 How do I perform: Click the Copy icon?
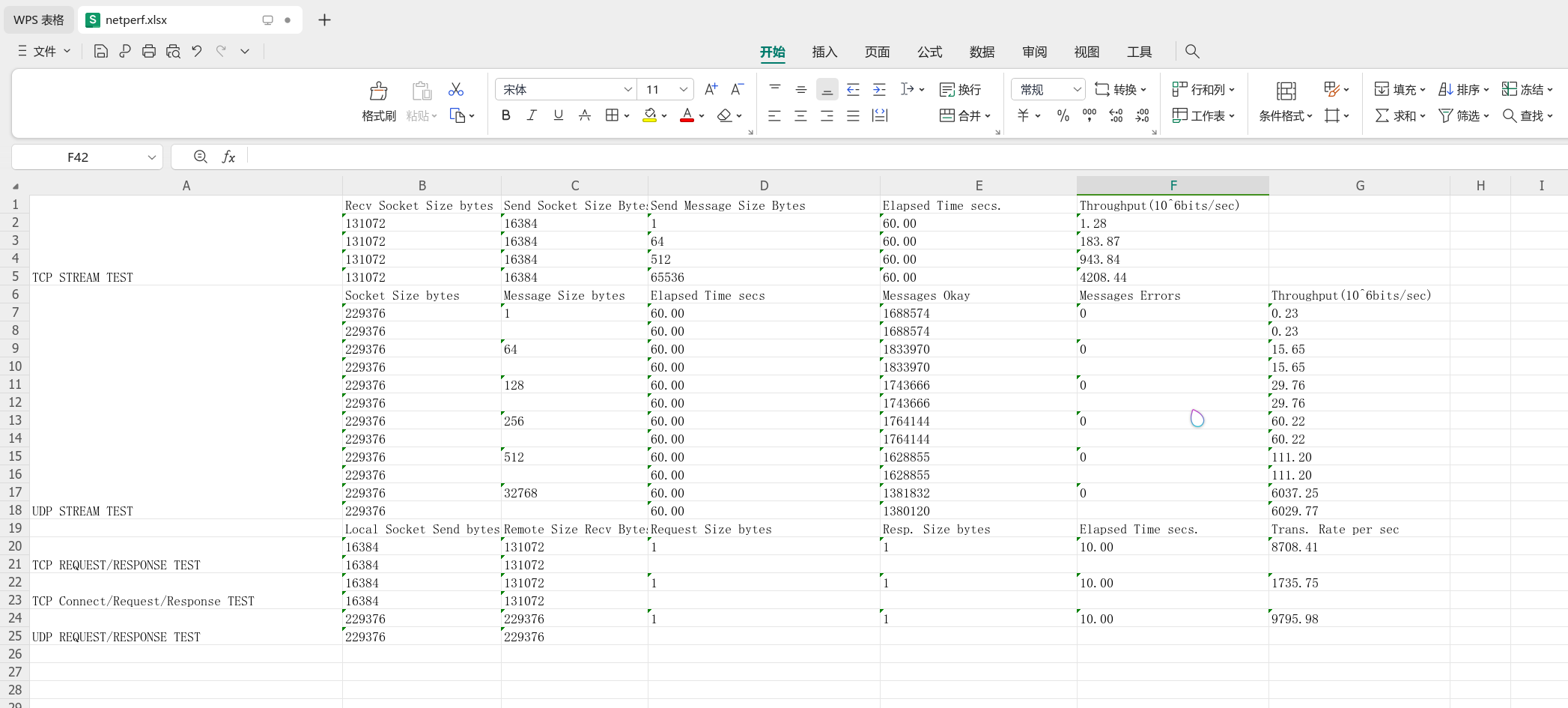457,115
